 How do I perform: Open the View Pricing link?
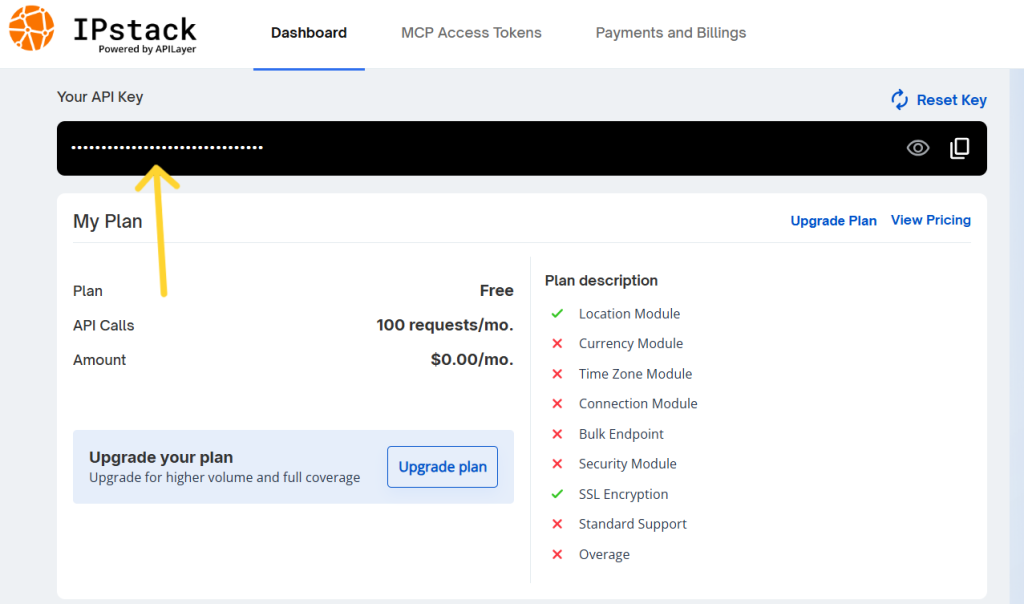pyautogui.click(x=931, y=220)
